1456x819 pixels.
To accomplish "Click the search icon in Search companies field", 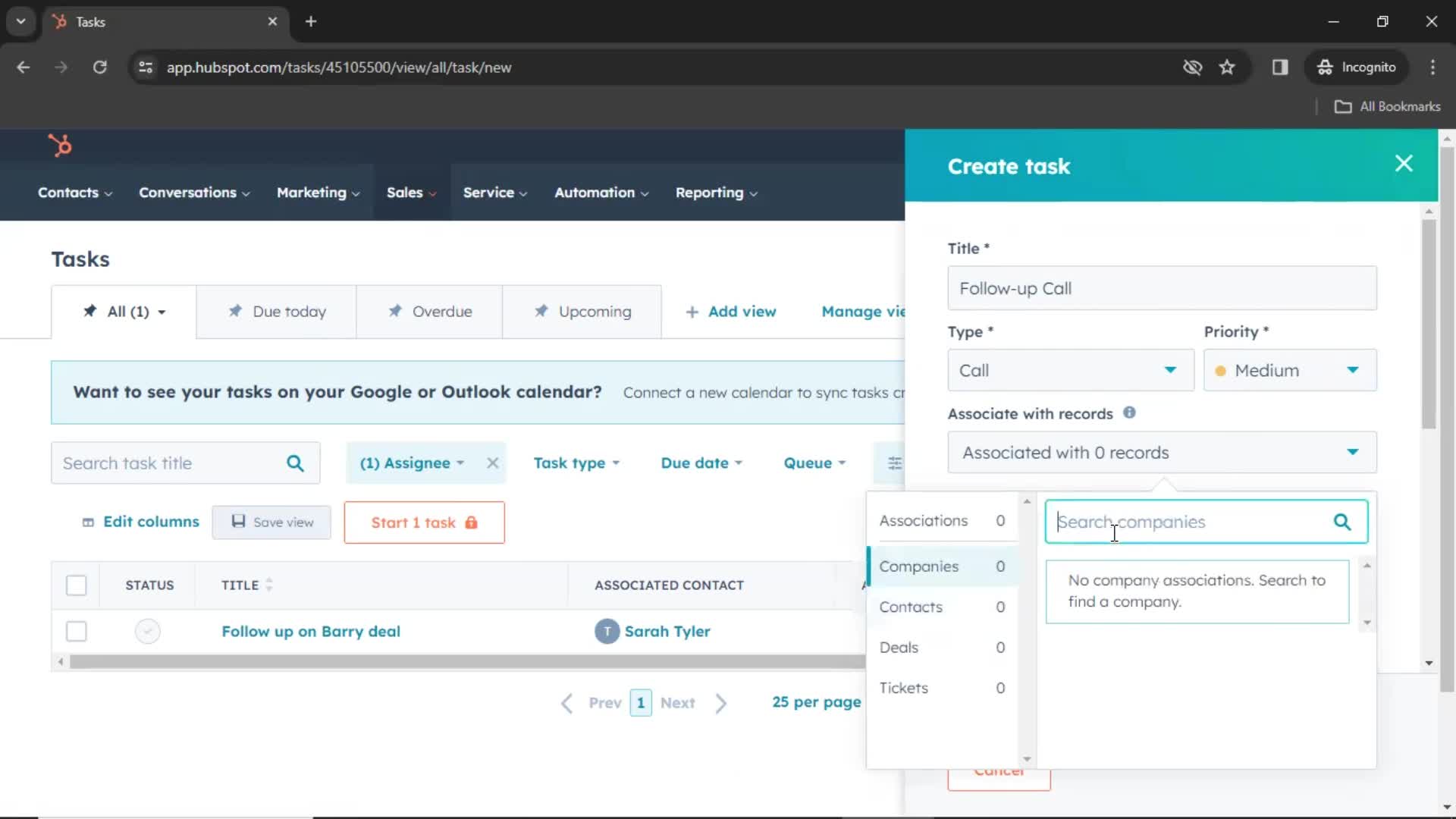I will [x=1343, y=521].
